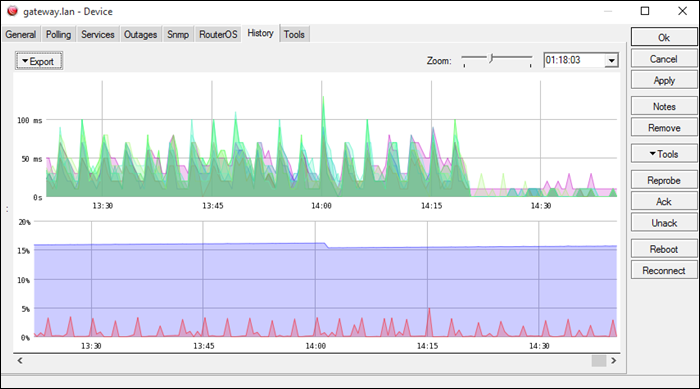The height and width of the screenshot is (389, 700).
Task: Click the 14:30 label on the lower graph
Action: point(539,346)
